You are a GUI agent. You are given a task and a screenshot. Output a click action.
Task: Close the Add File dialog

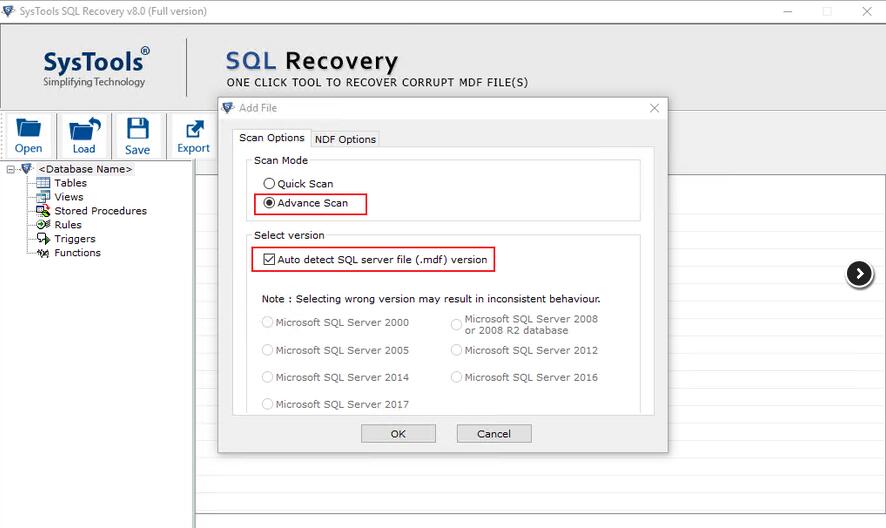click(x=654, y=108)
